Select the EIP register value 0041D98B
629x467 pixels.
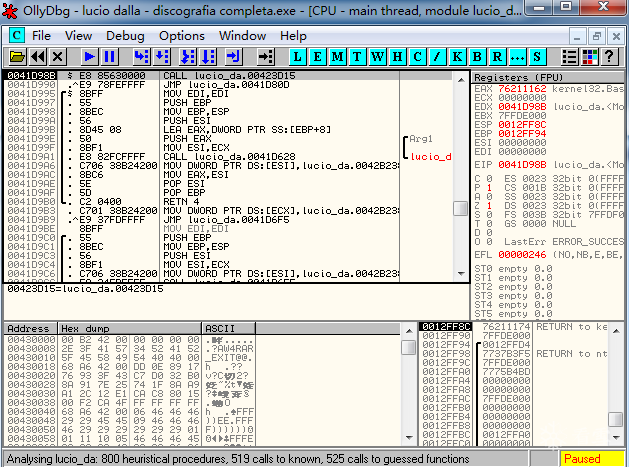coord(522,165)
